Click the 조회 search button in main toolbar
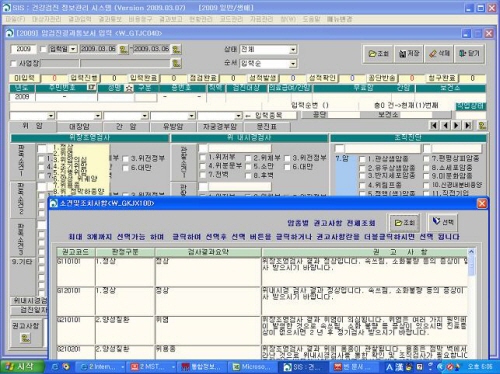Viewport: 500px width, 374px height. [378, 54]
